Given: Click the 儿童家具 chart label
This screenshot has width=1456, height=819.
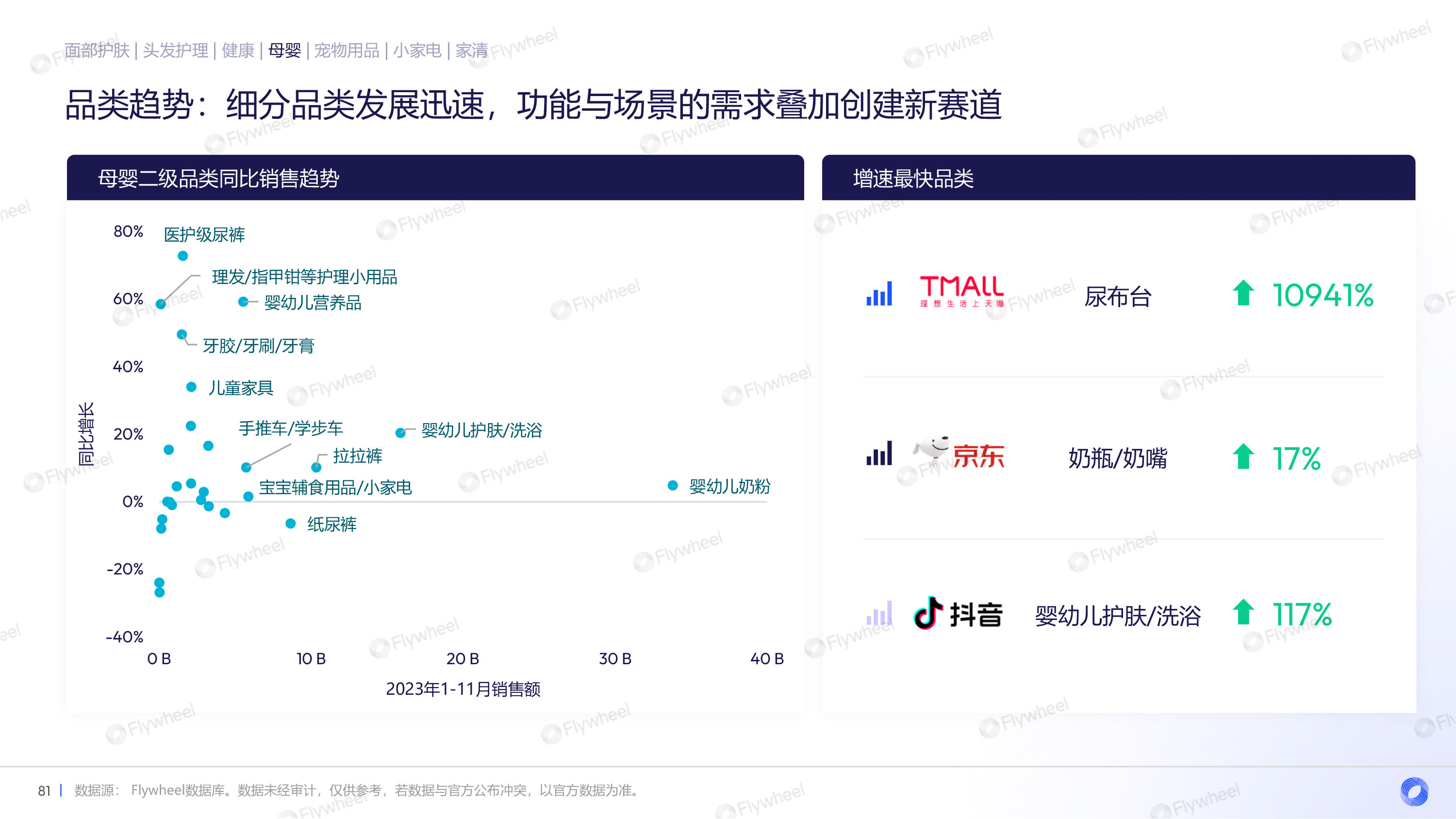Looking at the screenshot, I should [241, 388].
